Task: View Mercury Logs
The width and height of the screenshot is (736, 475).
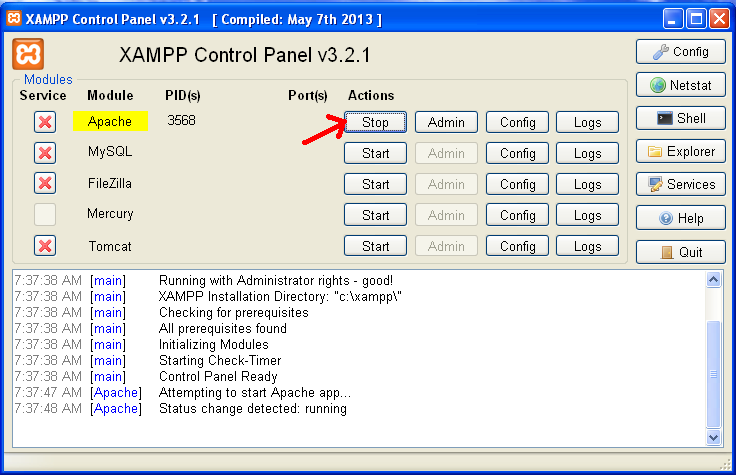Action: [587, 215]
